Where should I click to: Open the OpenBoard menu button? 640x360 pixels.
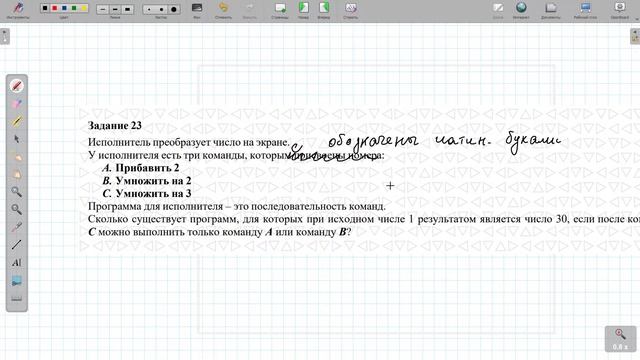[620, 10]
